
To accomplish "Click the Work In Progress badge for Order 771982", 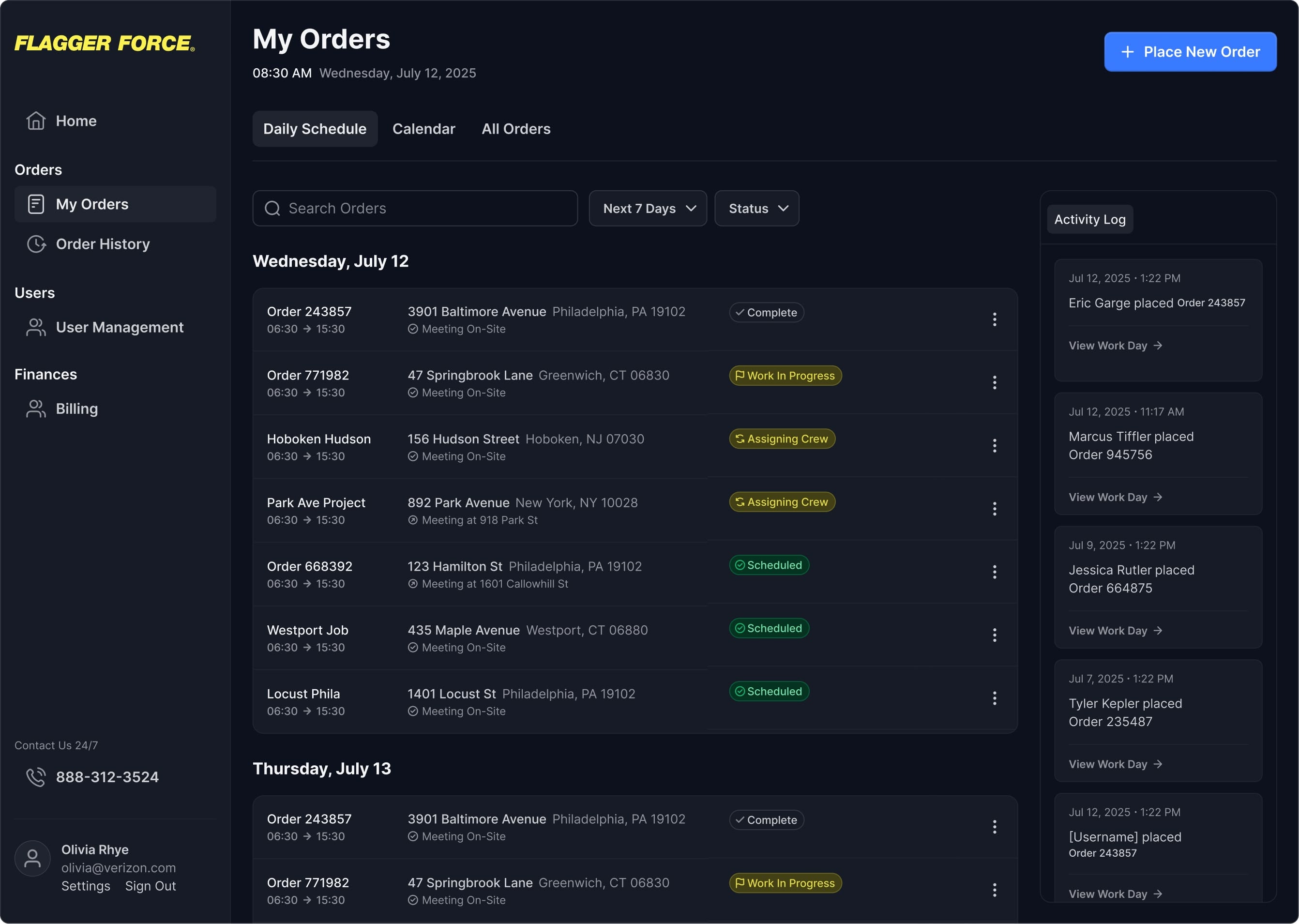I will coord(785,376).
